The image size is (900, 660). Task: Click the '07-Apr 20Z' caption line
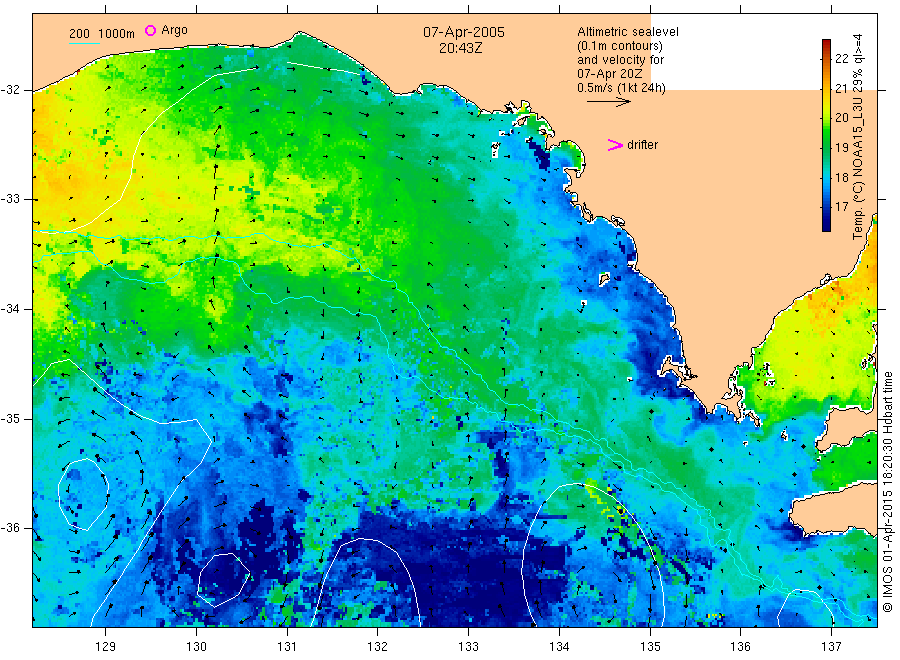point(610,73)
